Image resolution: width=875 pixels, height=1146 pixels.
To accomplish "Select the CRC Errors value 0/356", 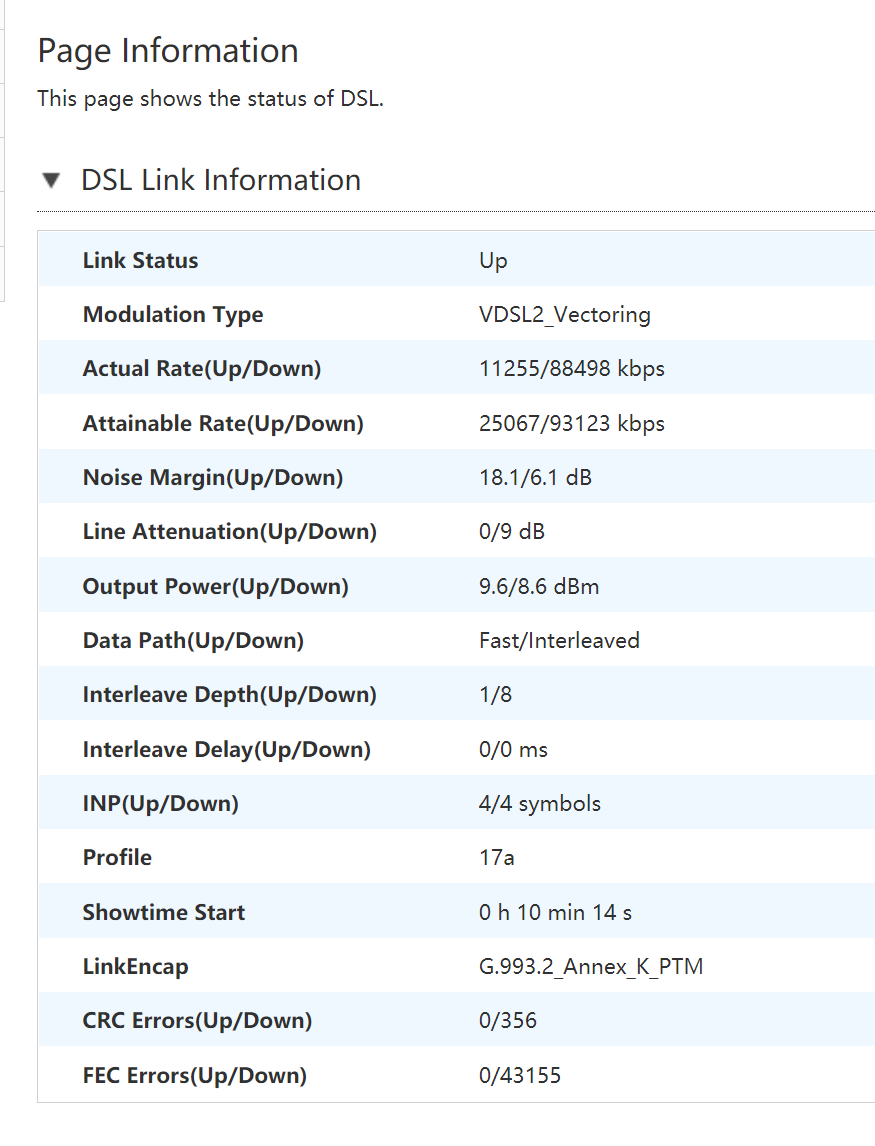I will pos(507,1020).
